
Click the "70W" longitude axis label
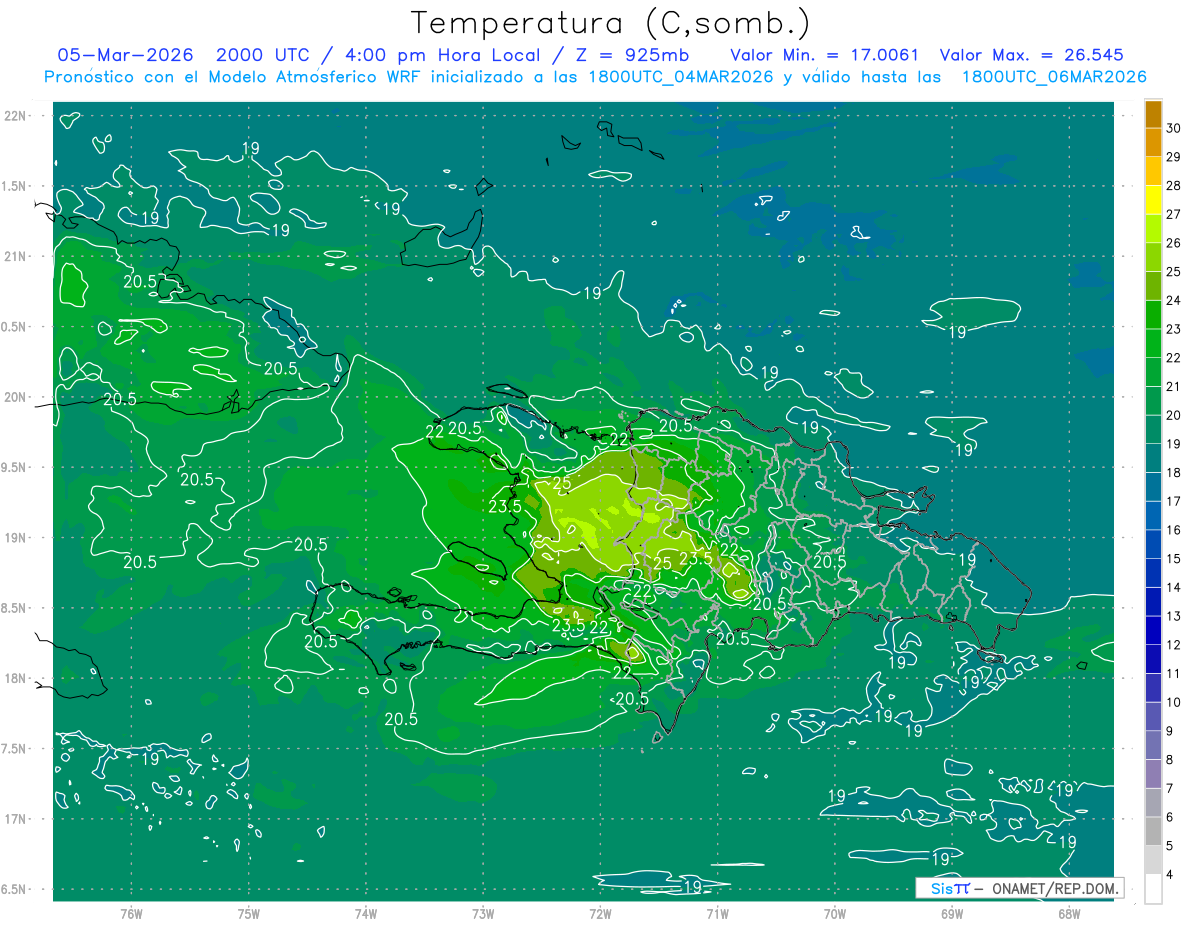pyautogui.click(x=835, y=912)
